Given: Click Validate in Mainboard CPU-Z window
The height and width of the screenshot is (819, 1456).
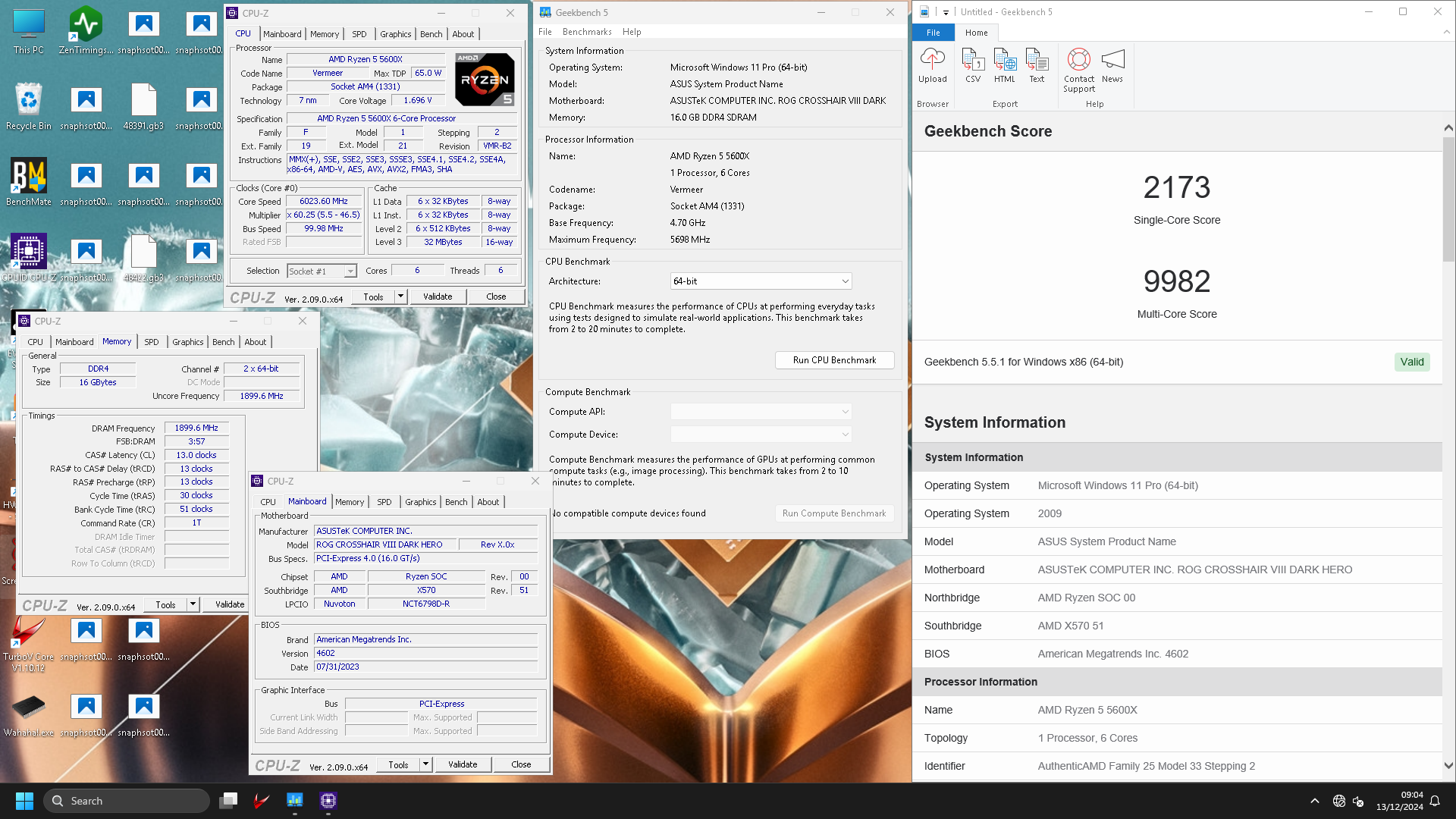Looking at the screenshot, I should (x=463, y=764).
